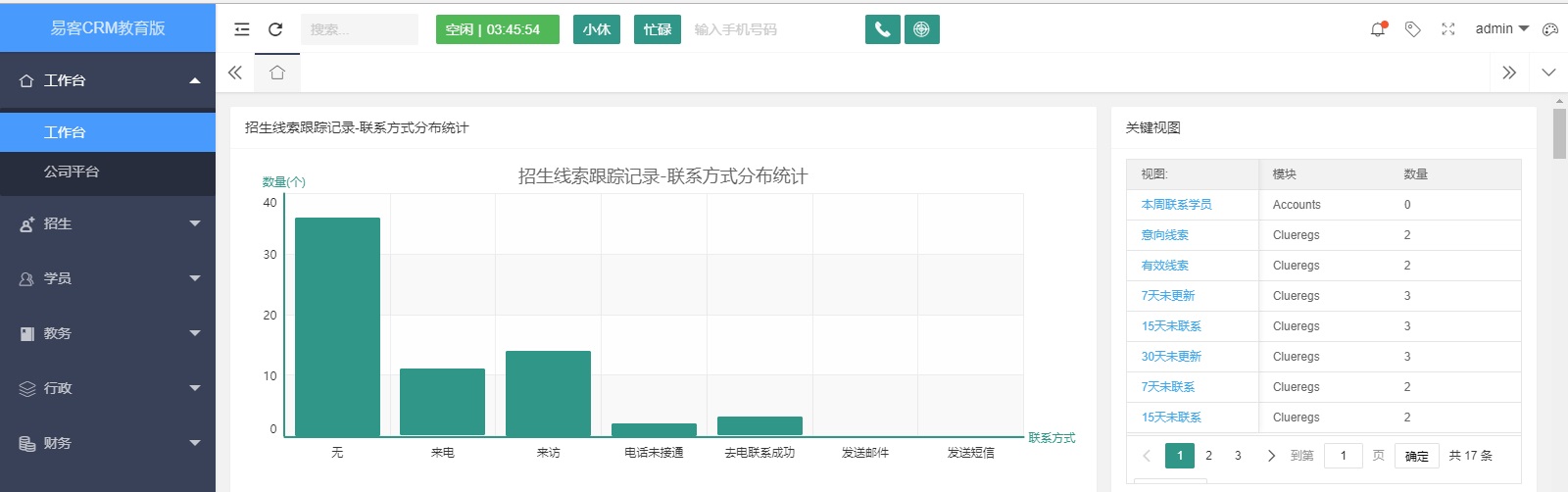Open the Cluereqs 15天未联系 link with count 3
The height and width of the screenshot is (492, 1568).
(x=1171, y=326)
